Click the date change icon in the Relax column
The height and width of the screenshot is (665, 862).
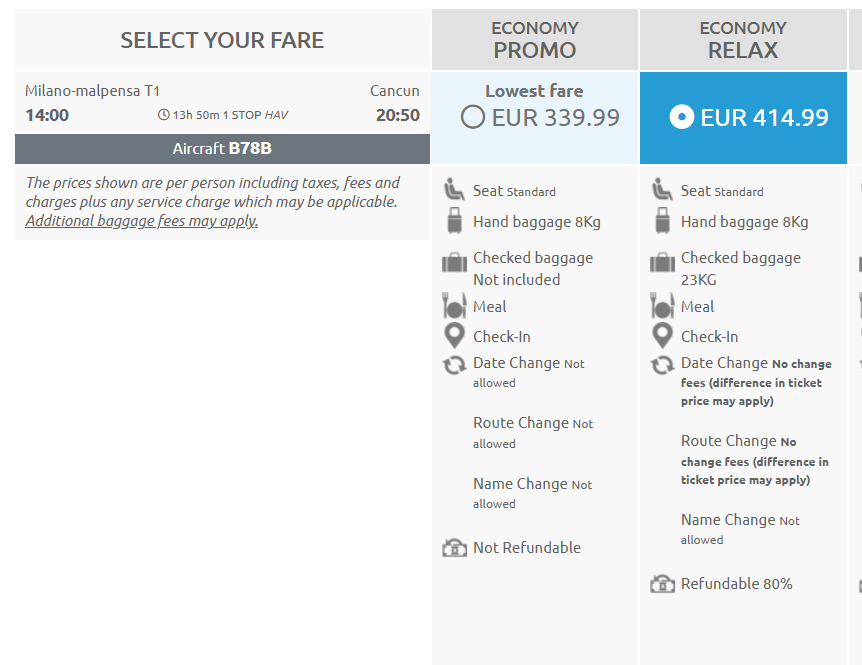pos(662,365)
